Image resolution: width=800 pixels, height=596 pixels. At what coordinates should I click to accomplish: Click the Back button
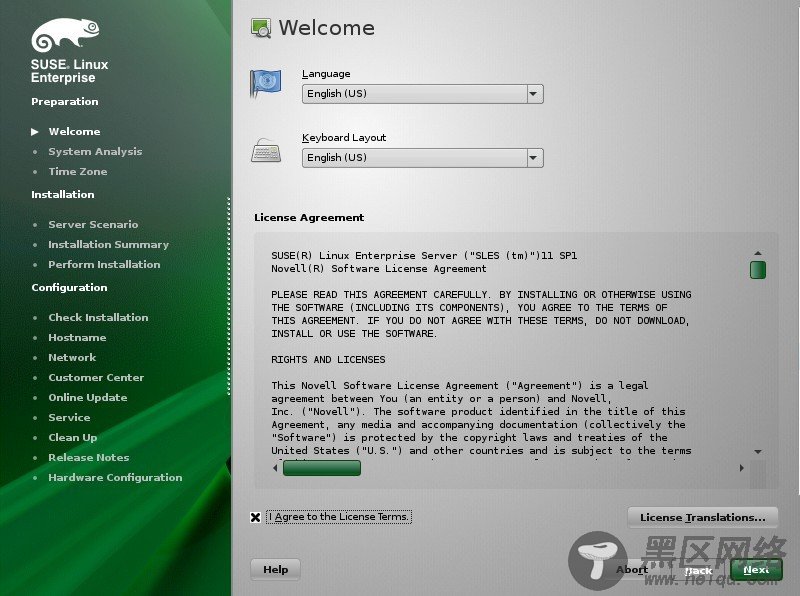[698, 570]
